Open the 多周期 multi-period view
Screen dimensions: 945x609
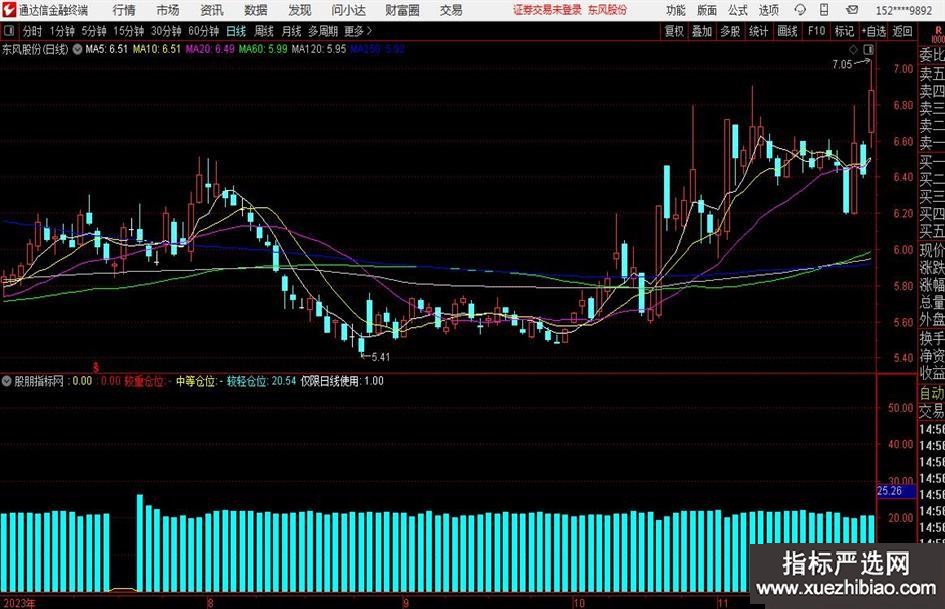coord(323,31)
